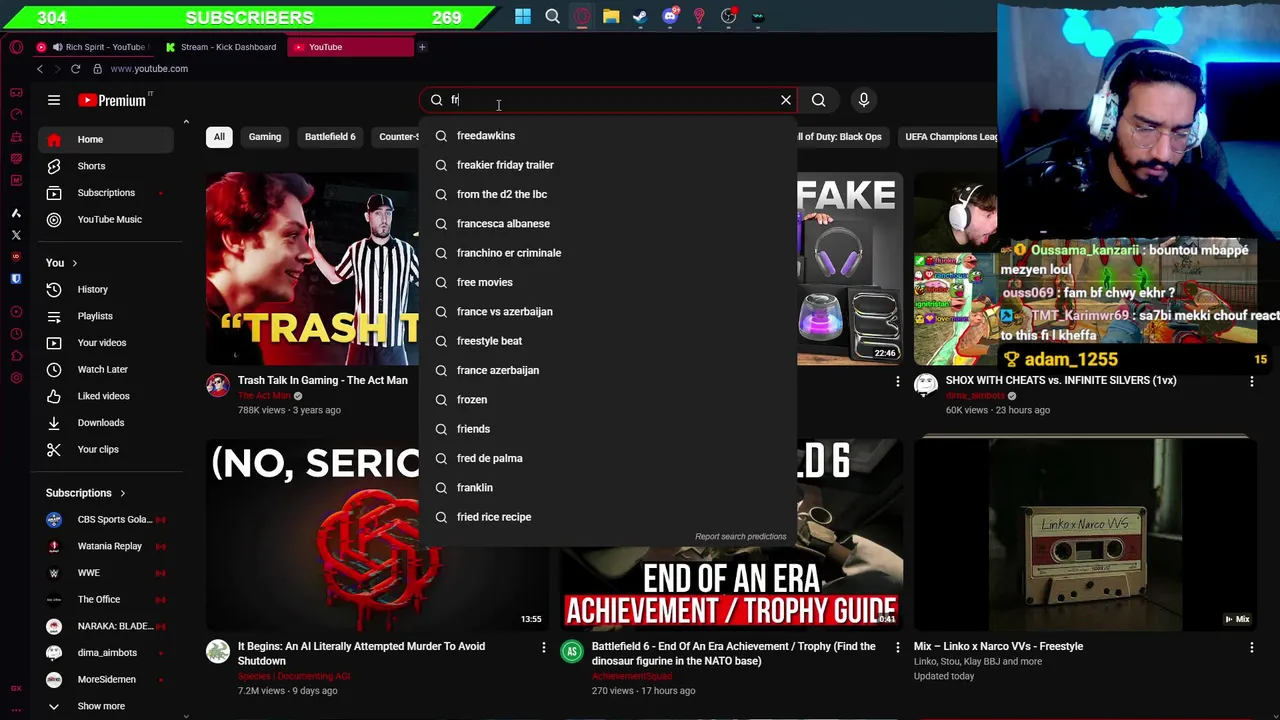Viewport: 1280px width, 720px height.
Task: Open more options for 'It Begins' AI video
Action: click(543, 647)
